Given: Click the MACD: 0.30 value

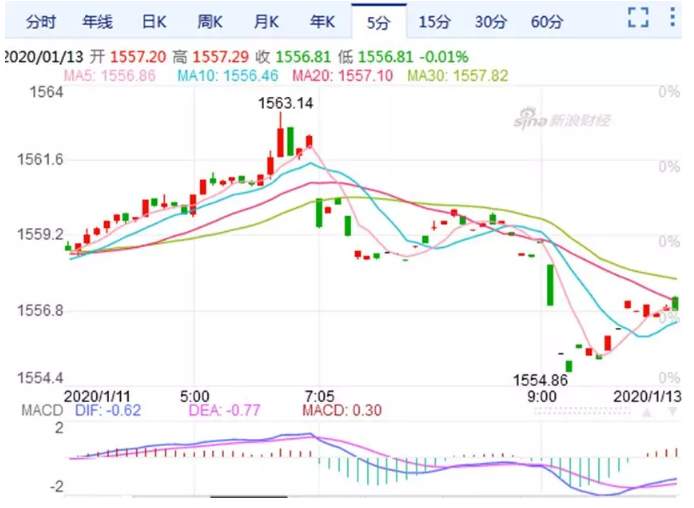Looking at the screenshot, I should coord(342,410).
